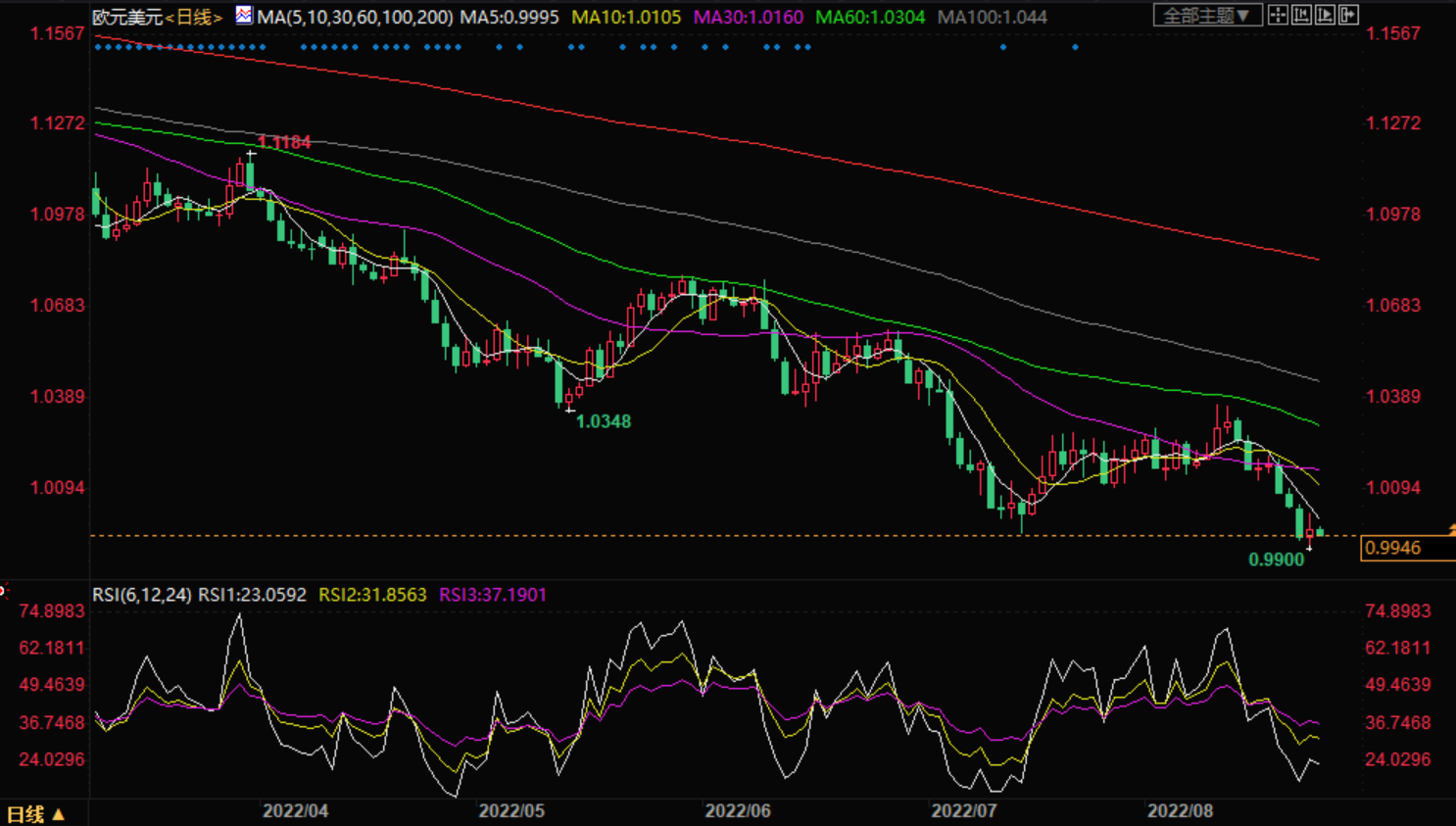Click 24.0296 on the right RSI axis
The image size is (1456, 826).
pyautogui.click(x=1398, y=759)
